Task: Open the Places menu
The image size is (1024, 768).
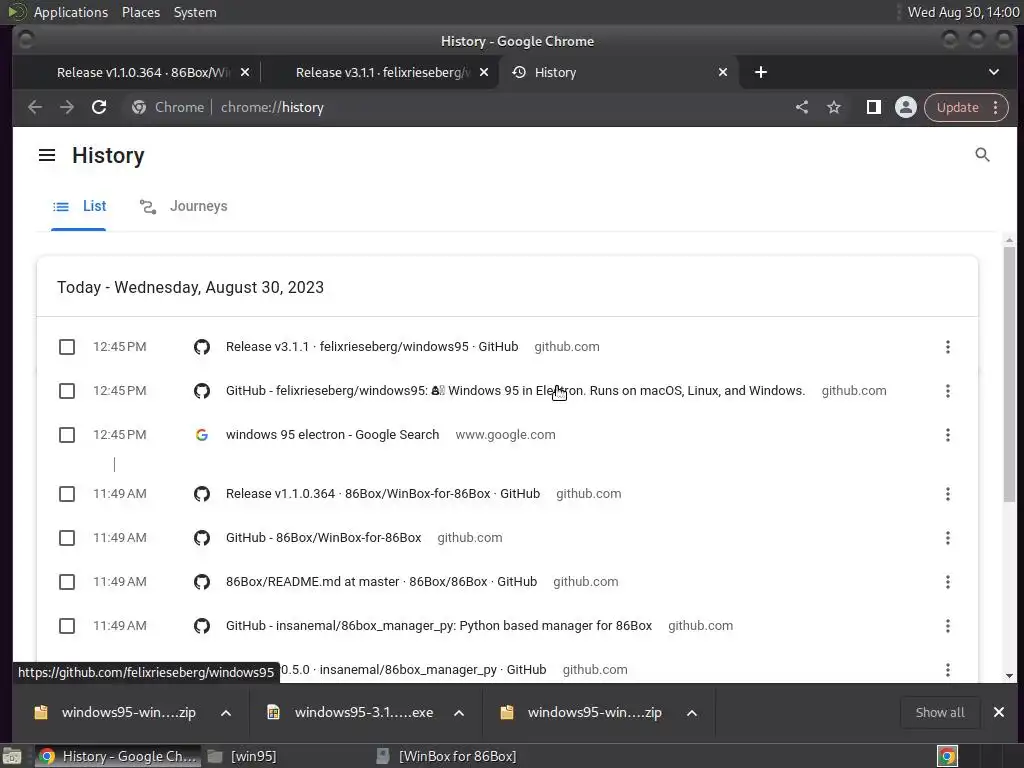Action: [x=140, y=12]
